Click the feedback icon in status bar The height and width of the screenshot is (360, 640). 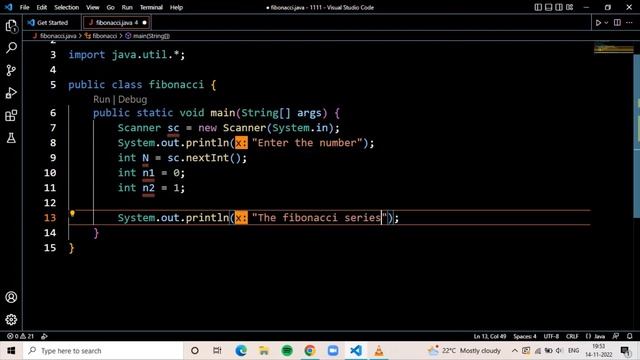(x=616, y=336)
